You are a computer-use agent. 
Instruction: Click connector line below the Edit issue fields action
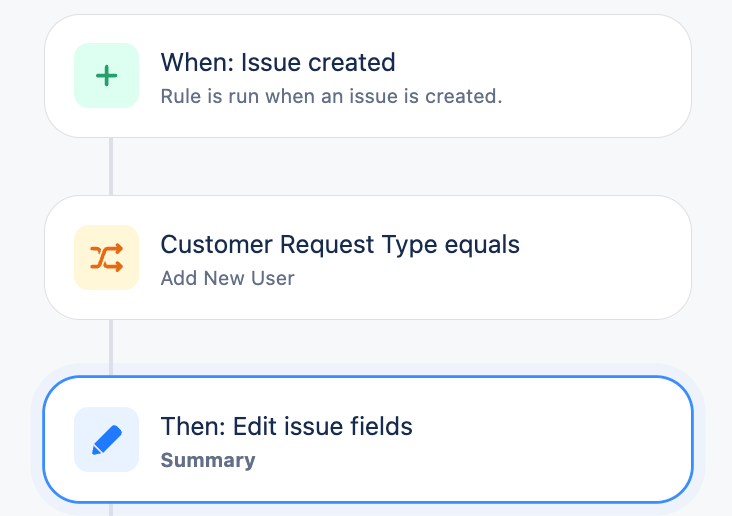click(111, 509)
